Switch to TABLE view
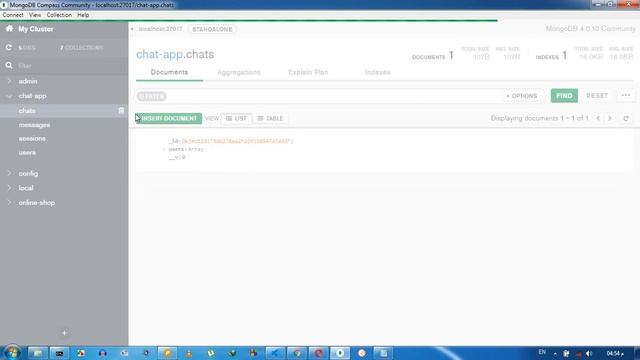 (270, 118)
